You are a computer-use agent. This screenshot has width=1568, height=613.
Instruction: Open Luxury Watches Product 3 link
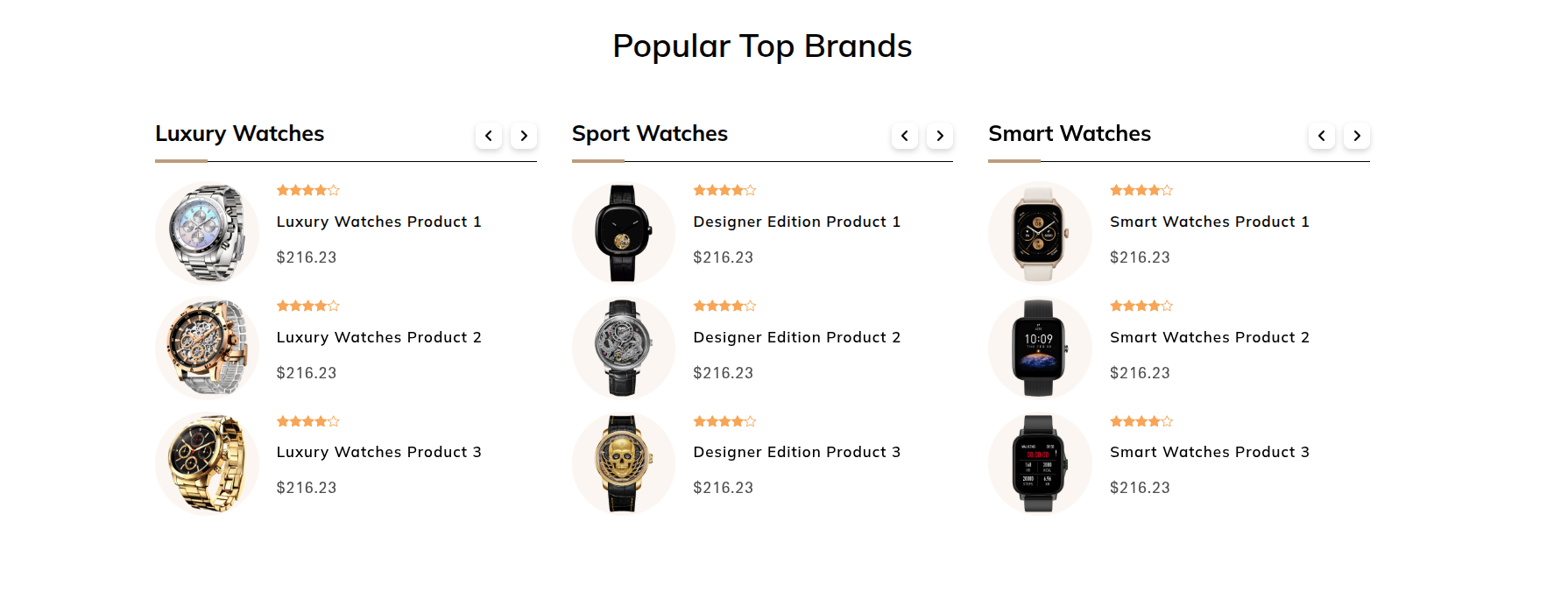coord(378,452)
